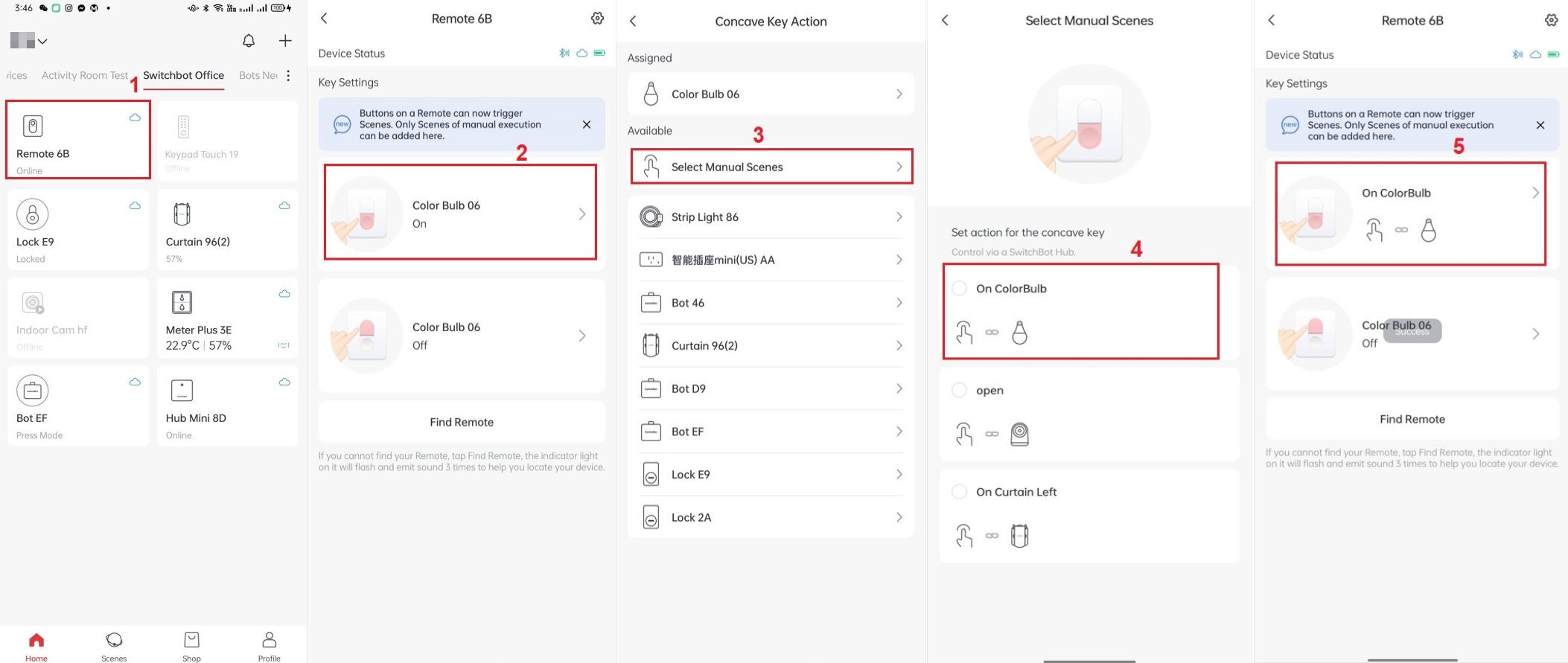The height and width of the screenshot is (663, 1568).
Task: Switch to the Activity Room Test tab
Action: [85, 75]
